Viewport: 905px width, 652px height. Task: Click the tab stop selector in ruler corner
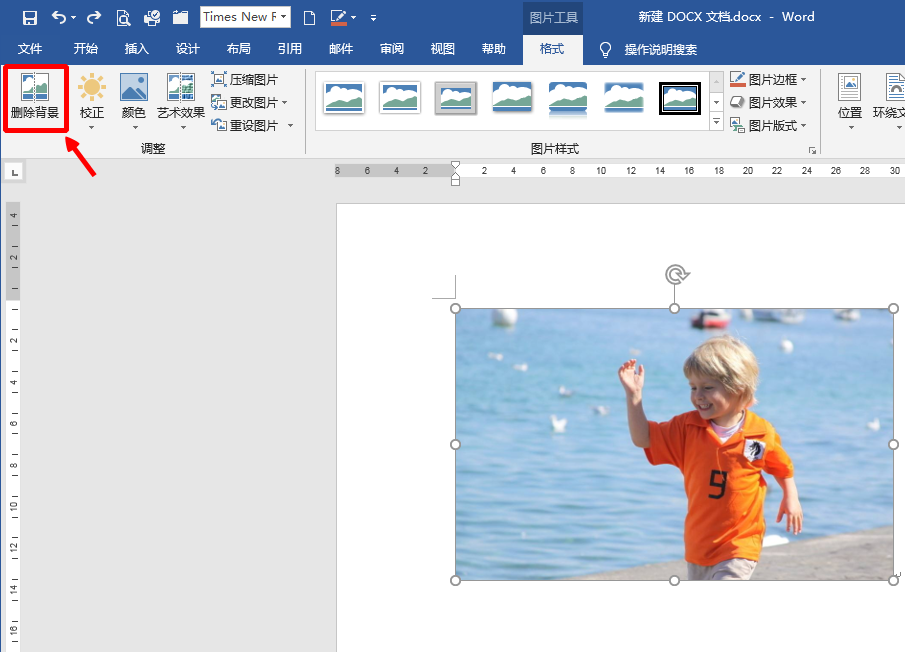point(14,173)
